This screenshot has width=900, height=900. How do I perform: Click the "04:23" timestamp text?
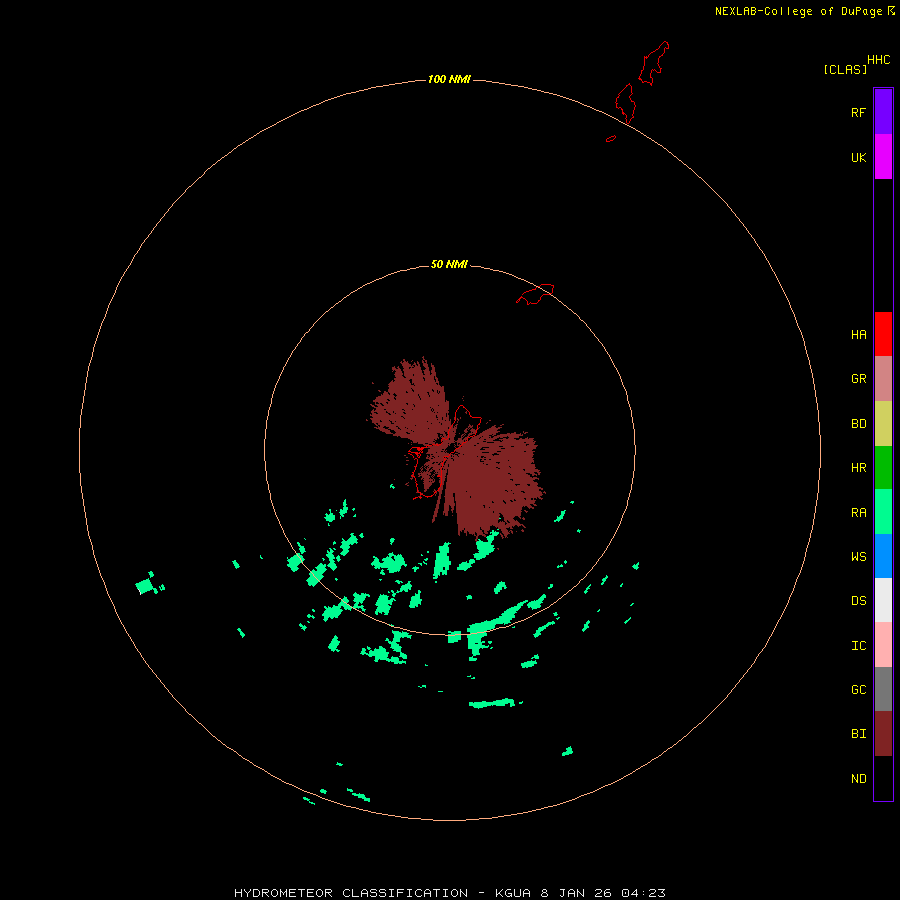coord(643,893)
